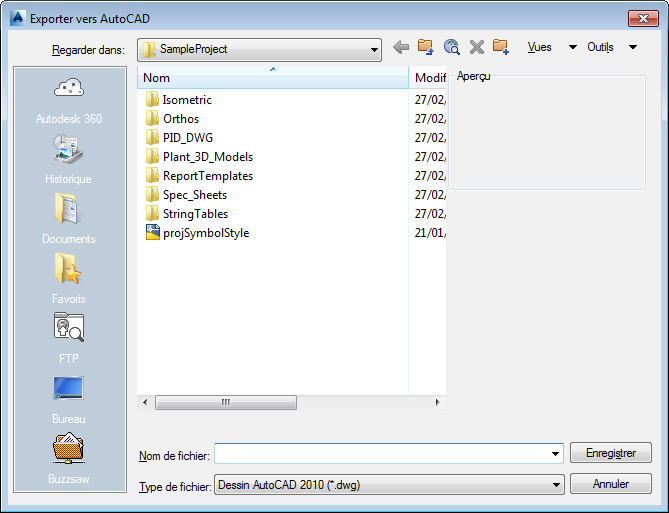
Task: Click the search the web icon
Action: 451,47
